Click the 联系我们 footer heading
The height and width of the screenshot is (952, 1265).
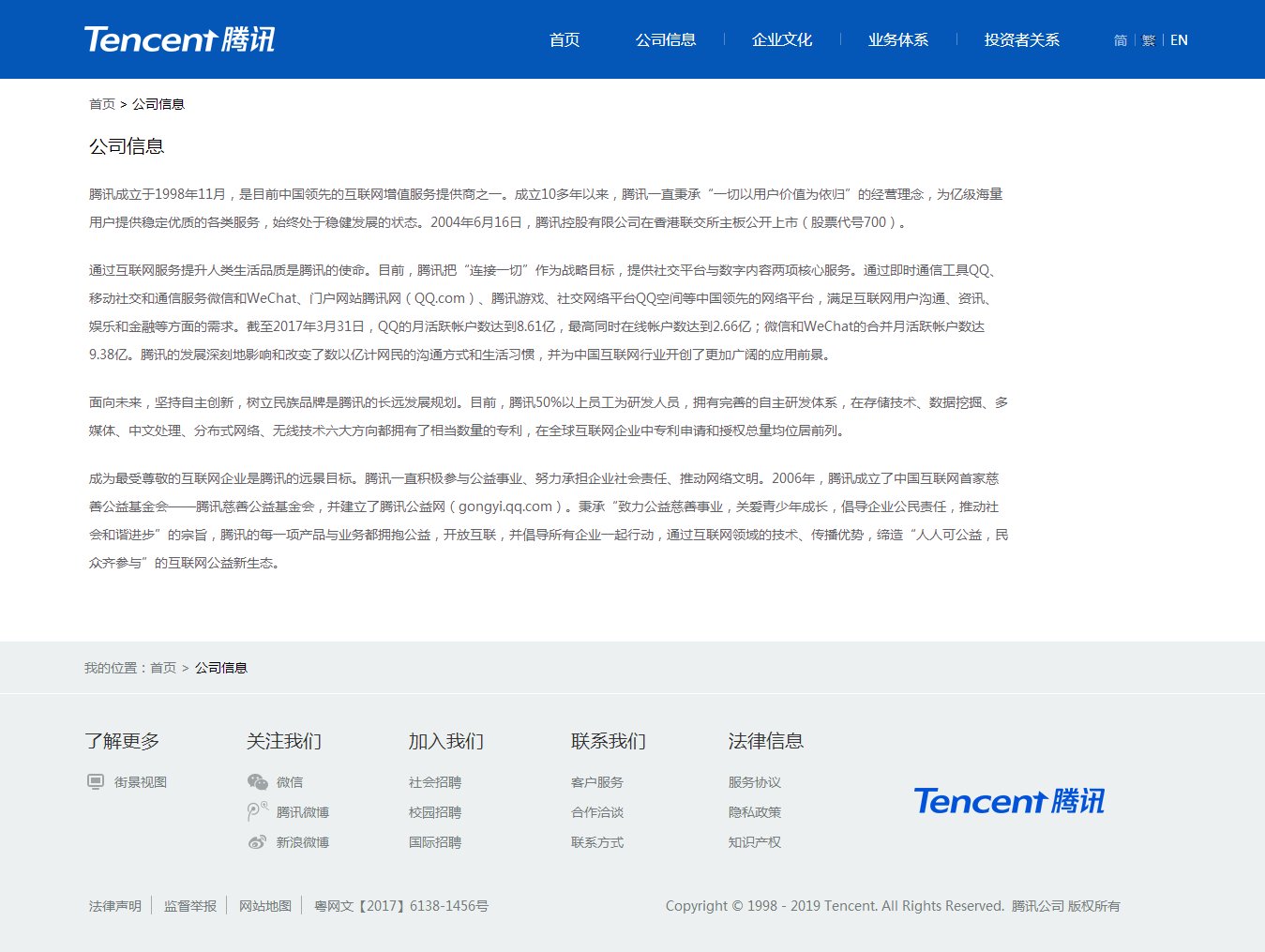(x=609, y=741)
